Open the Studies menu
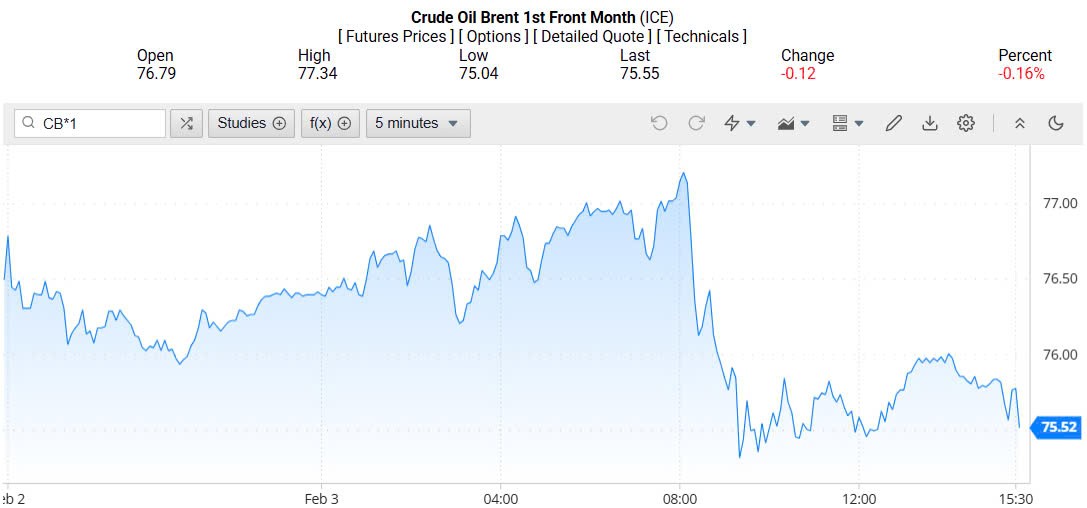This screenshot has height=508, width=1087. 251,123
